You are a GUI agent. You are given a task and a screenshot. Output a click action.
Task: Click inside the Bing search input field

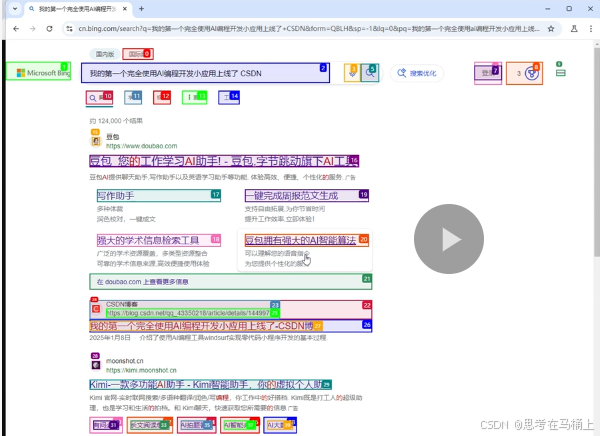205,73
